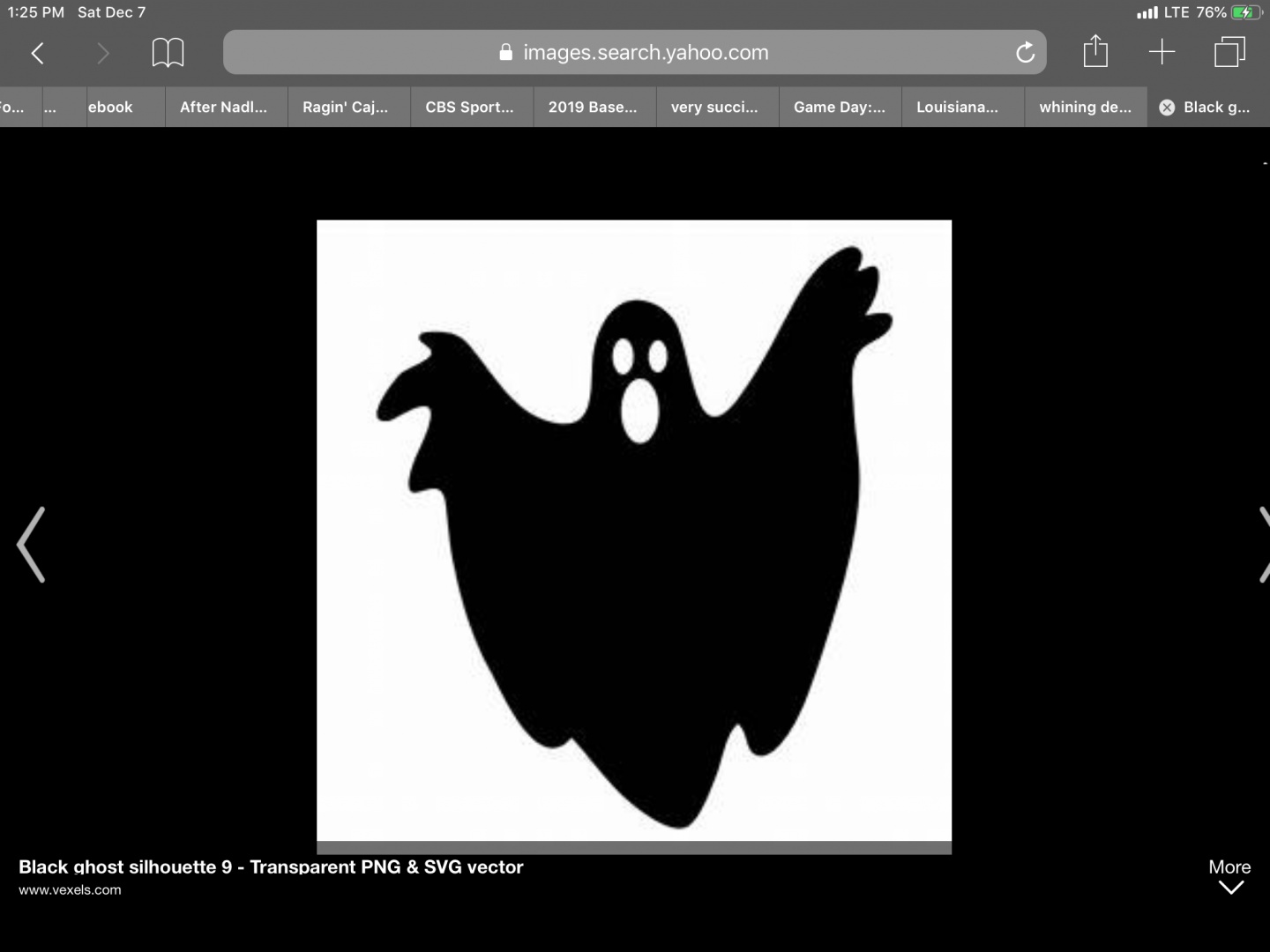Tap the images.search.yahoo.com address bar
The height and width of the screenshot is (952, 1270).
point(635,53)
